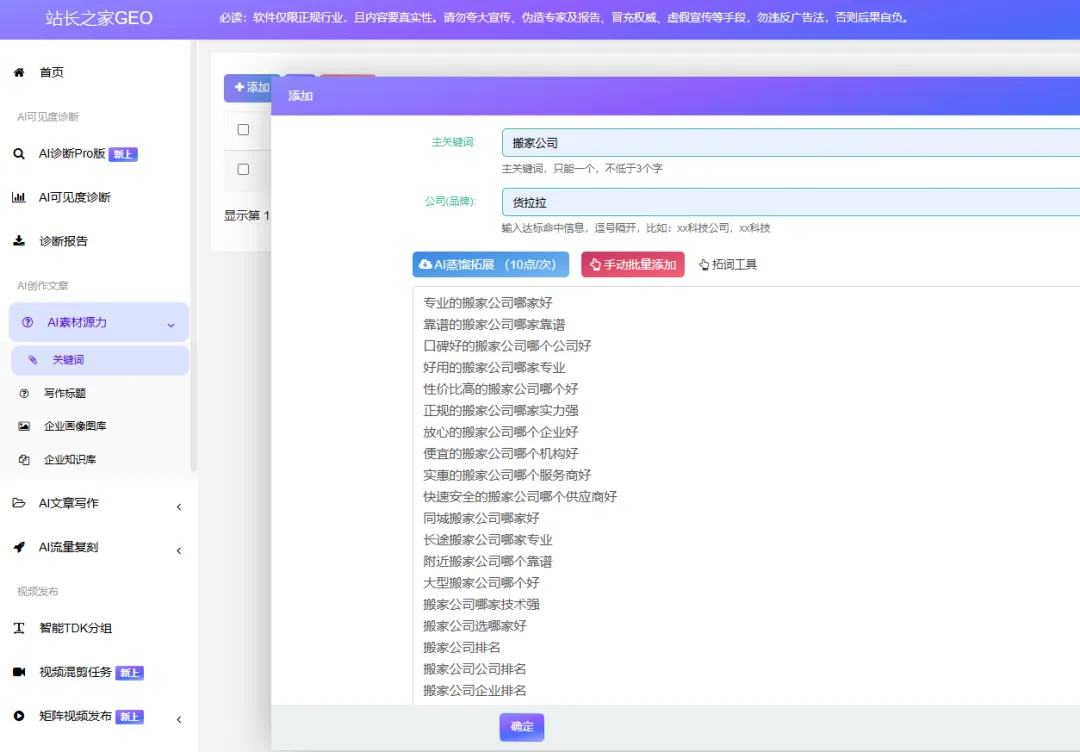Viewport: 1080px width, 752px height.
Task: Expand the 矩阵视频发布 submenu arrow
Action: [179, 720]
